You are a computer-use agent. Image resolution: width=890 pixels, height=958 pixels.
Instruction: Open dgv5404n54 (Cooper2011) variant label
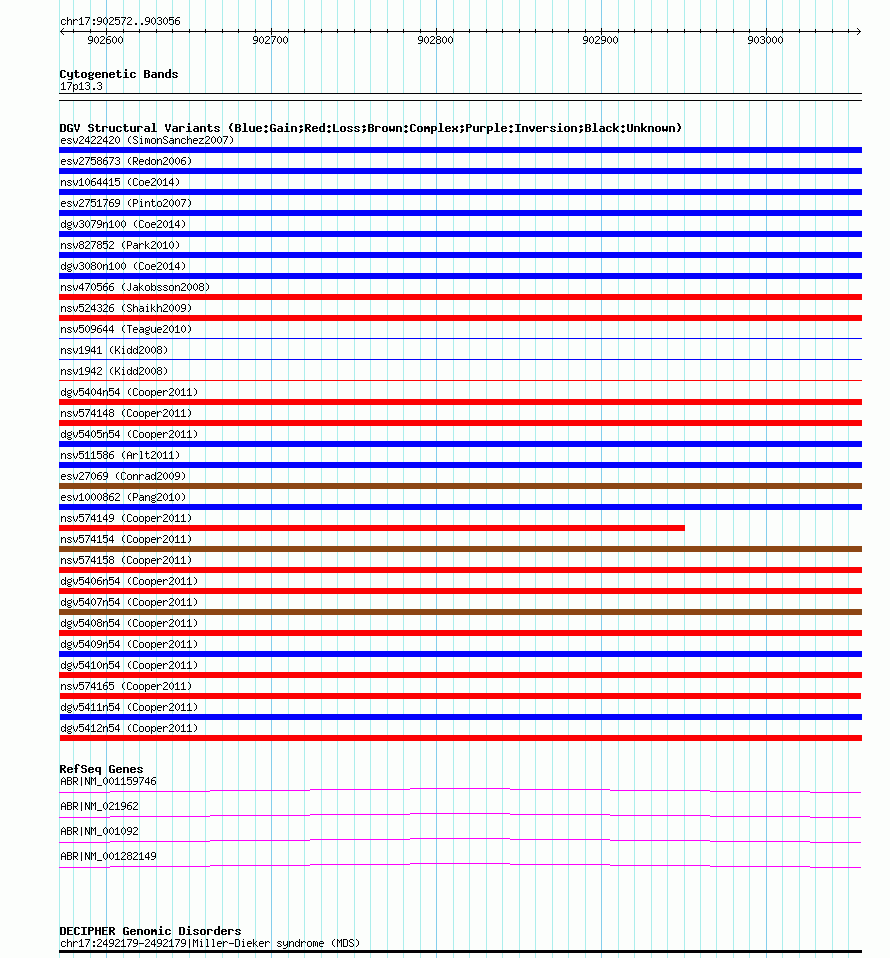coord(129,392)
